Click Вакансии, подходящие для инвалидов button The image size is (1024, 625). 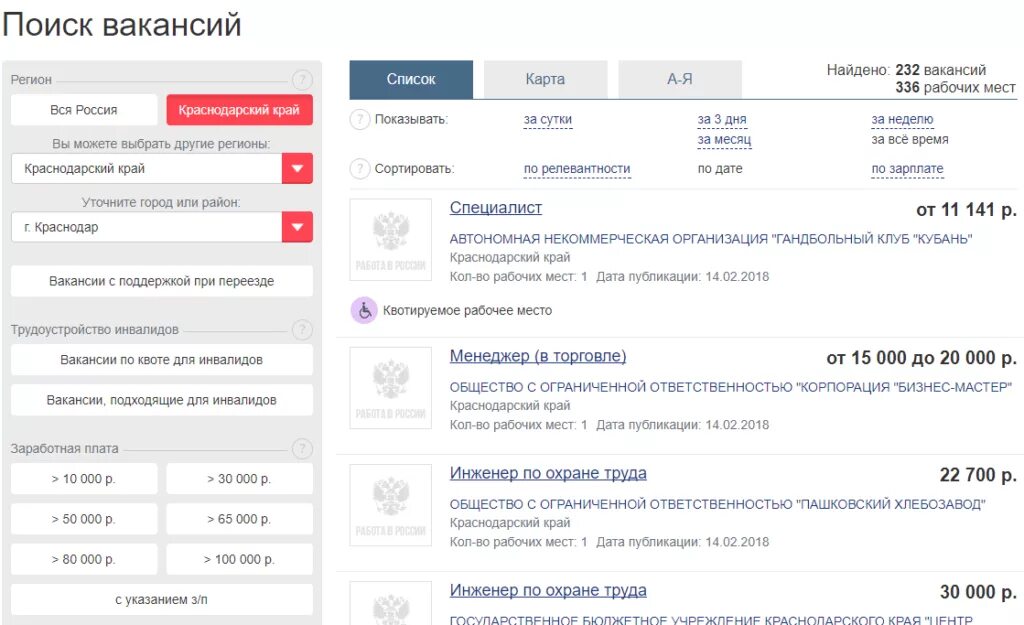point(161,400)
